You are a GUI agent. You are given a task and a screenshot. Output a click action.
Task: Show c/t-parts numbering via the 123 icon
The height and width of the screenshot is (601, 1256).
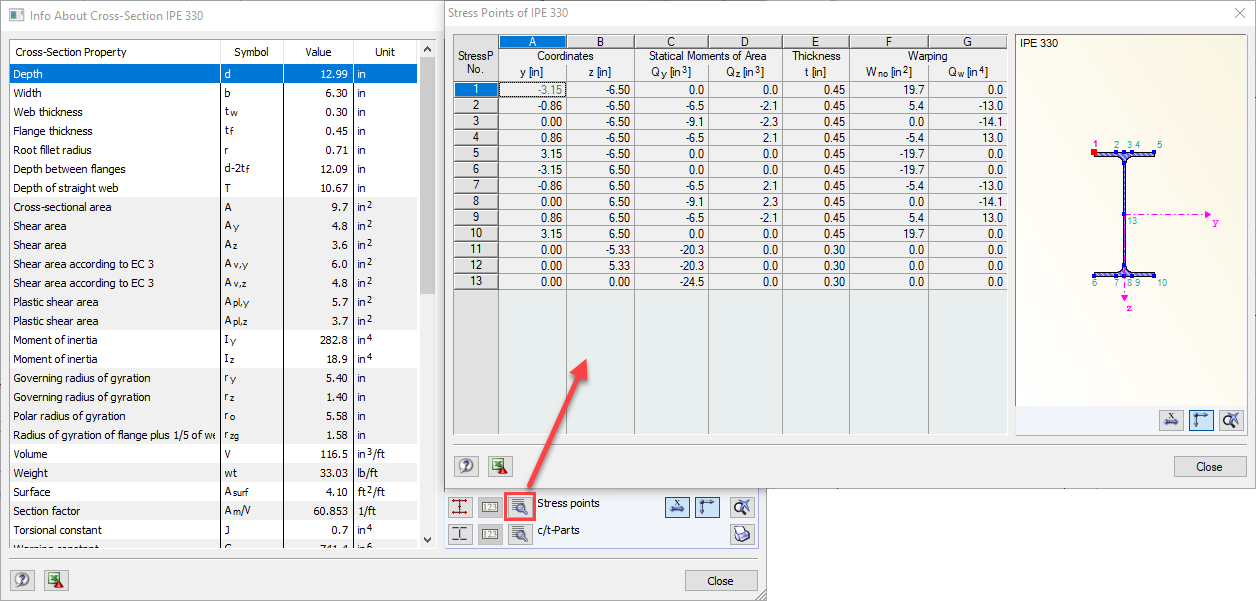(x=490, y=534)
